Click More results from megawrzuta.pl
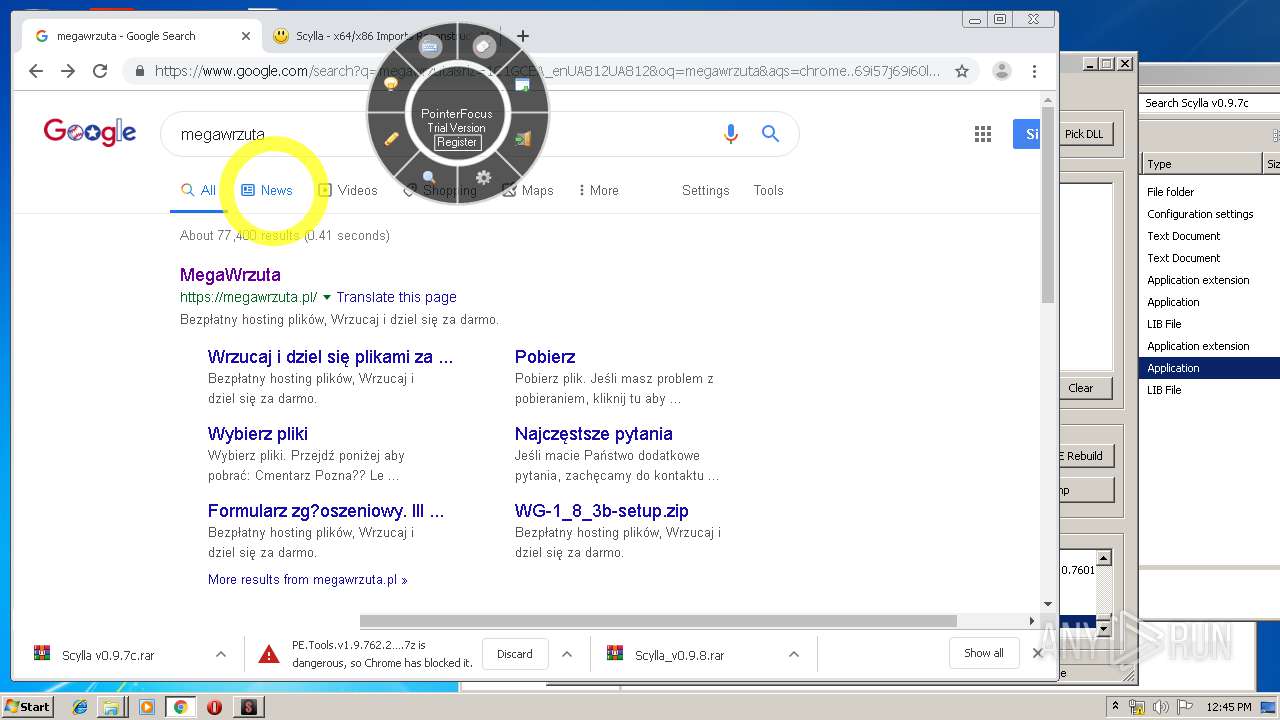Image resolution: width=1280 pixels, height=720 pixels. (308, 579)
